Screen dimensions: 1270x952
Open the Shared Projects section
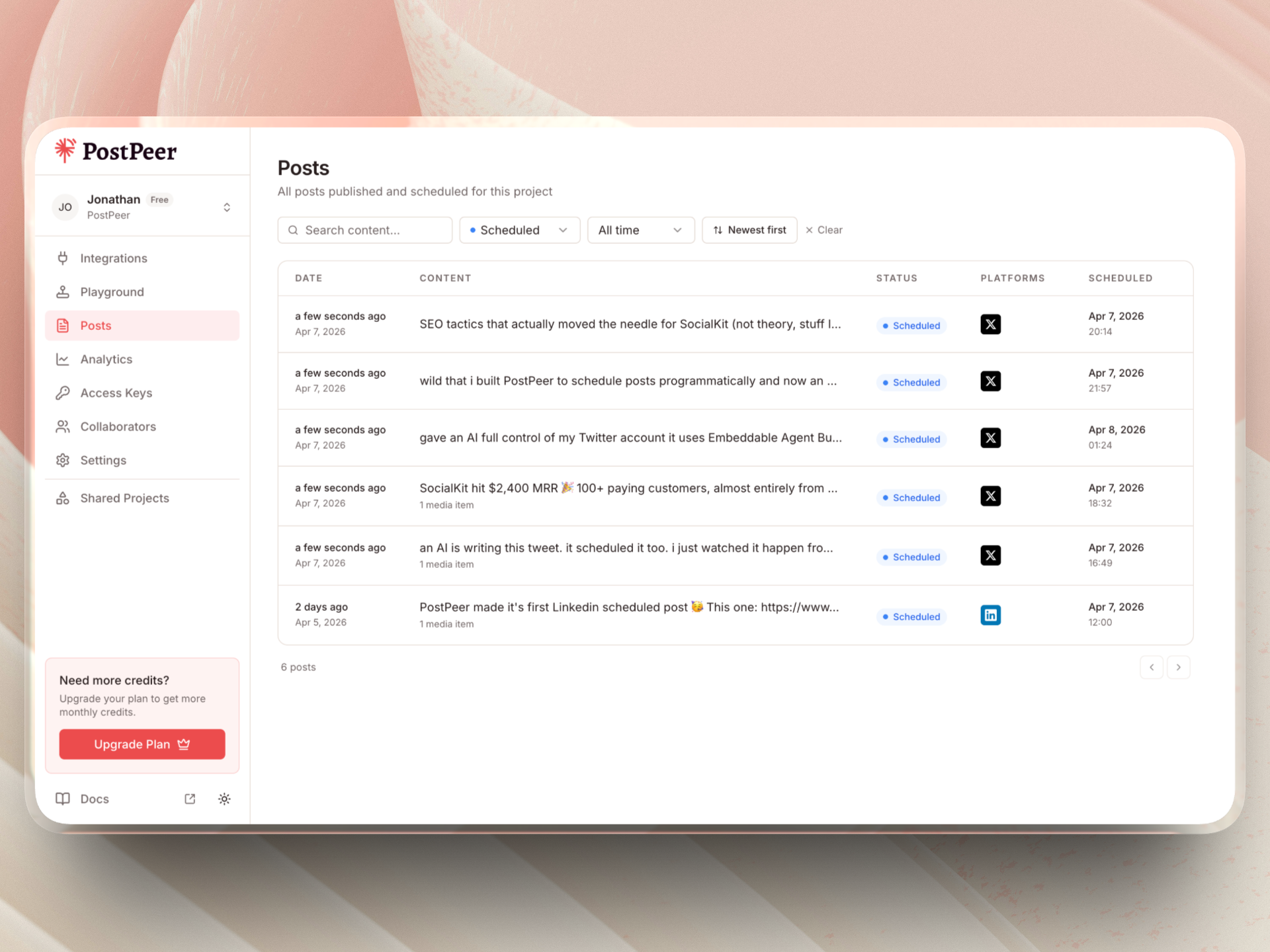pos(124,498)
